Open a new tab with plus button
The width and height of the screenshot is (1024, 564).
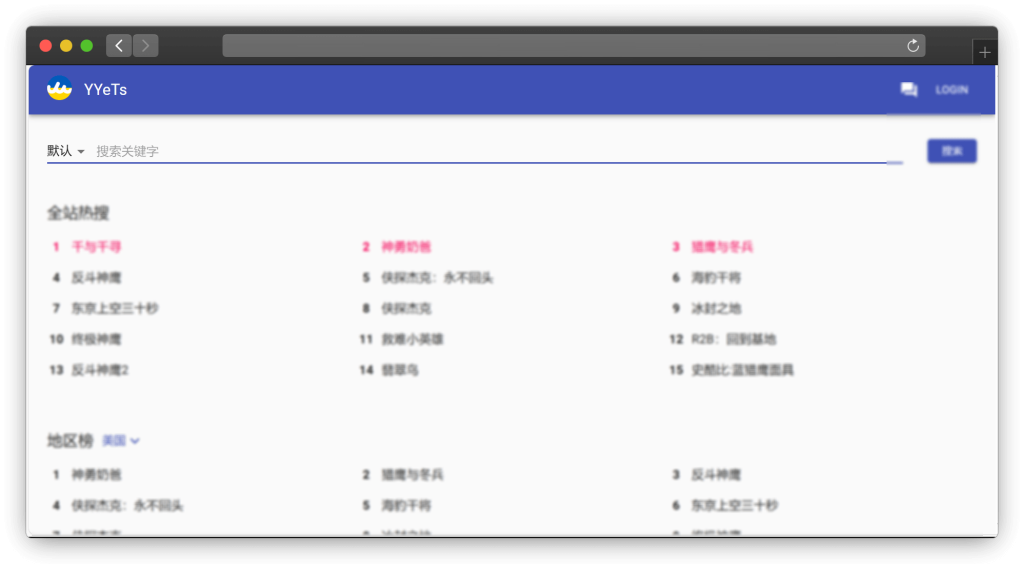click(985, 53)
